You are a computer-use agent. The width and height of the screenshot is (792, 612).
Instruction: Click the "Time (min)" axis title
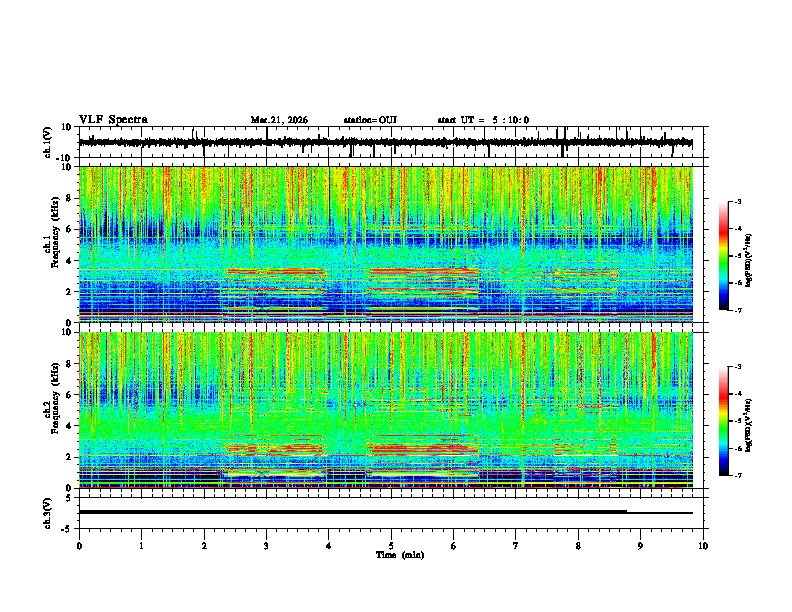tap(400, 555)
